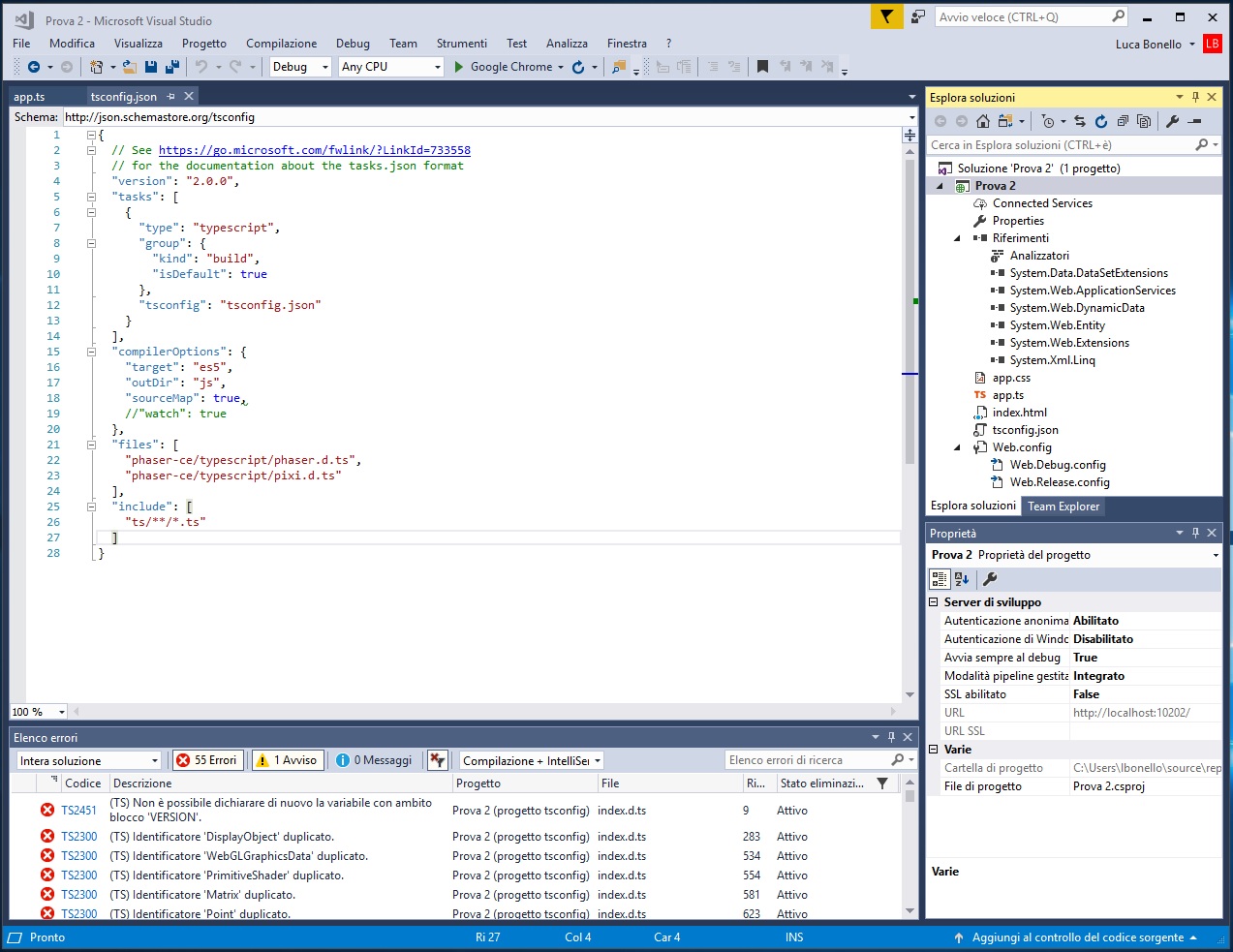Save current file with the floppy icon

(x=151, y=67)
